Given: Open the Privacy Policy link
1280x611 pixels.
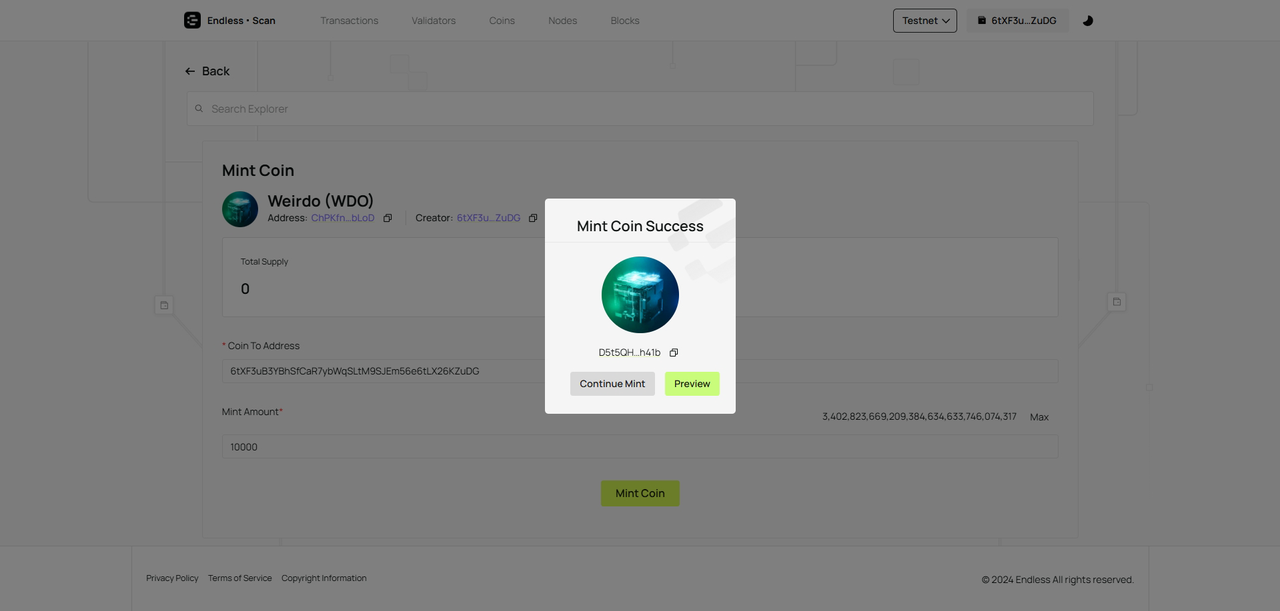Looking at the screenshot, I should pos(172,578).
